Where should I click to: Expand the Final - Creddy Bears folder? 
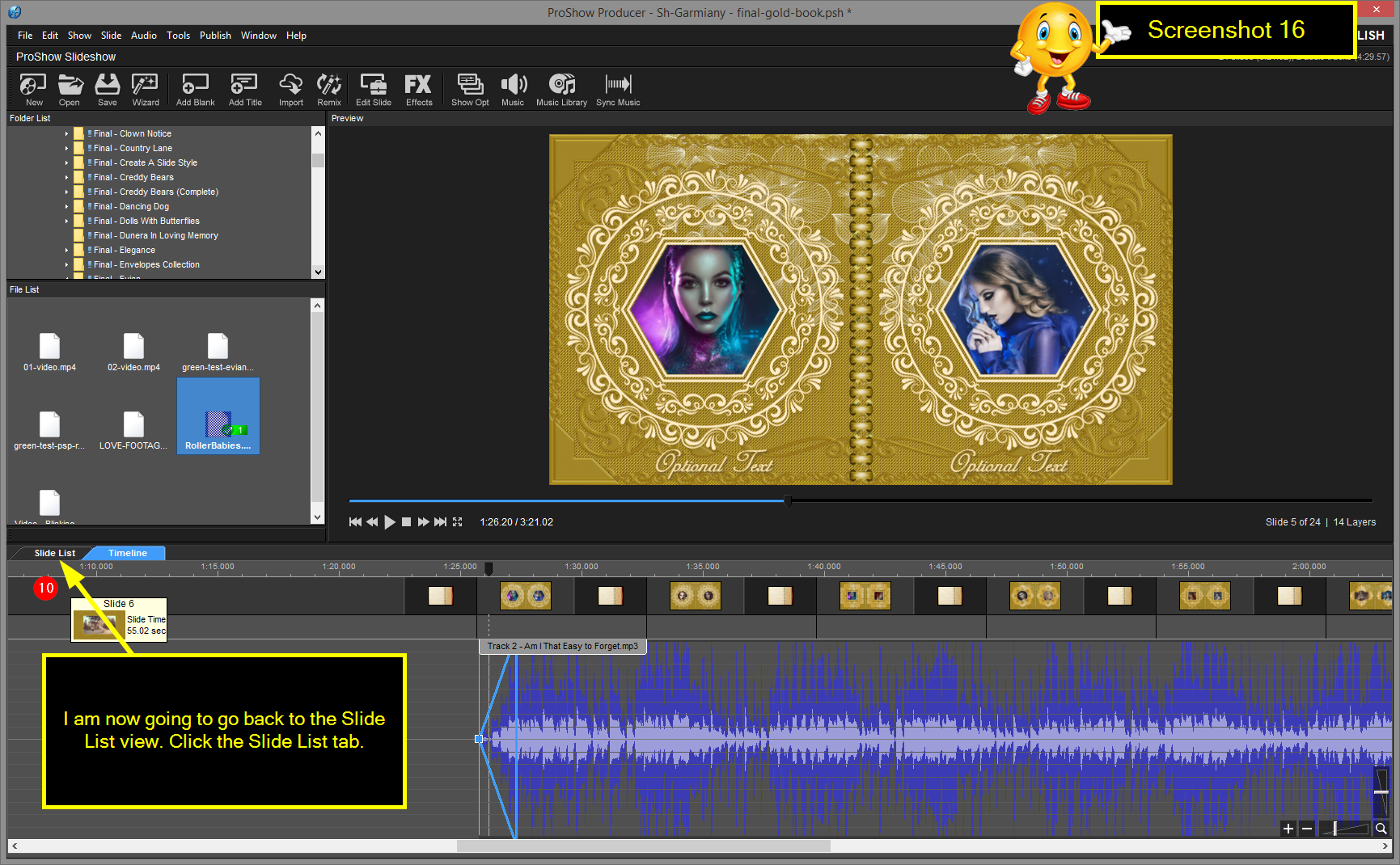click(67, 178)
